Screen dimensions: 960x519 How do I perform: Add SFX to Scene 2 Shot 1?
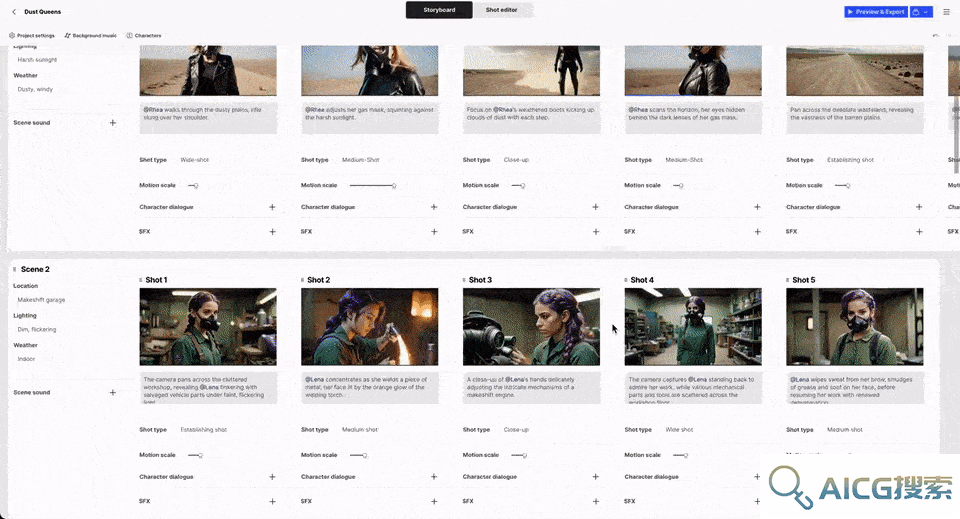[272, 501]
